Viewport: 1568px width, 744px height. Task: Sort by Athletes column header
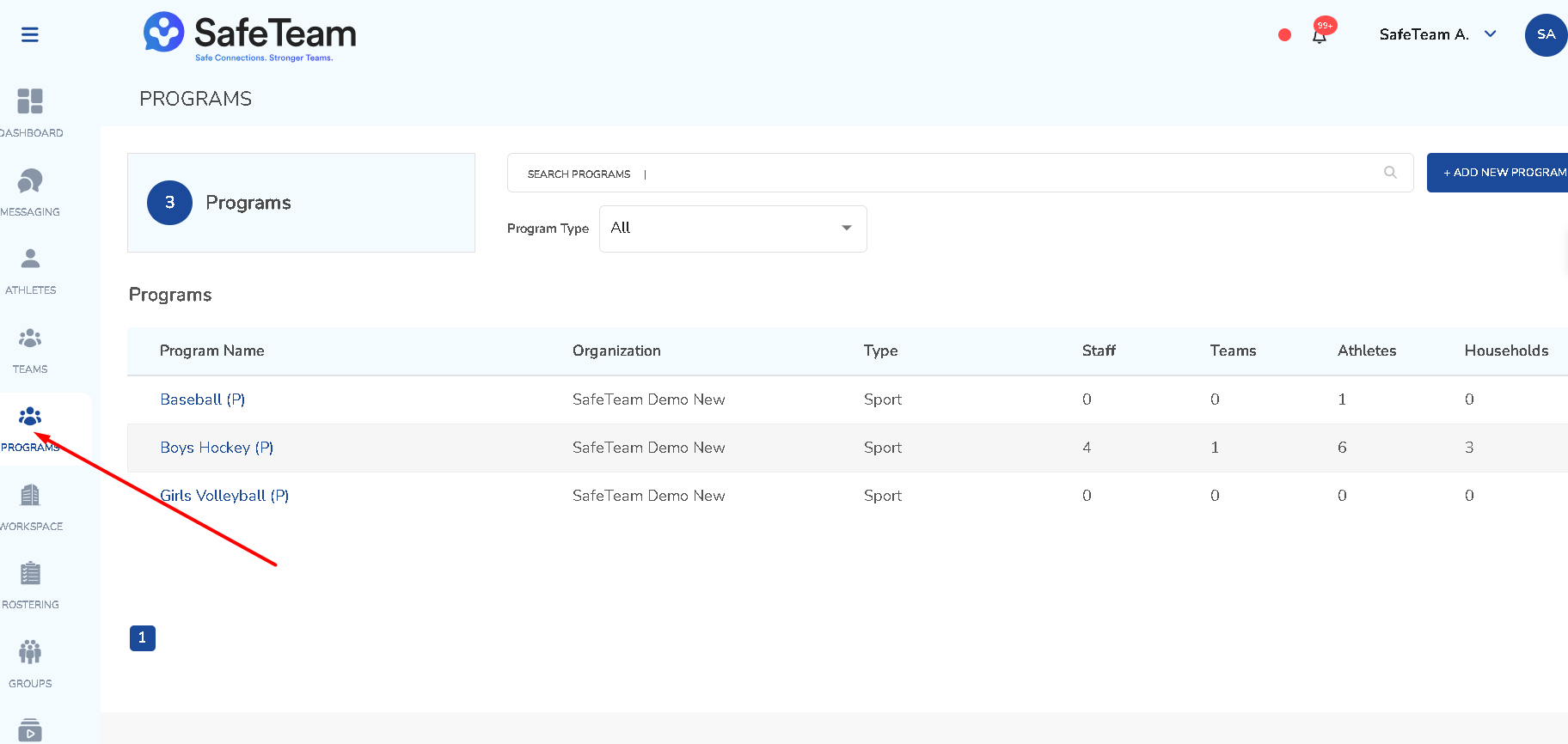[1367, 351]
